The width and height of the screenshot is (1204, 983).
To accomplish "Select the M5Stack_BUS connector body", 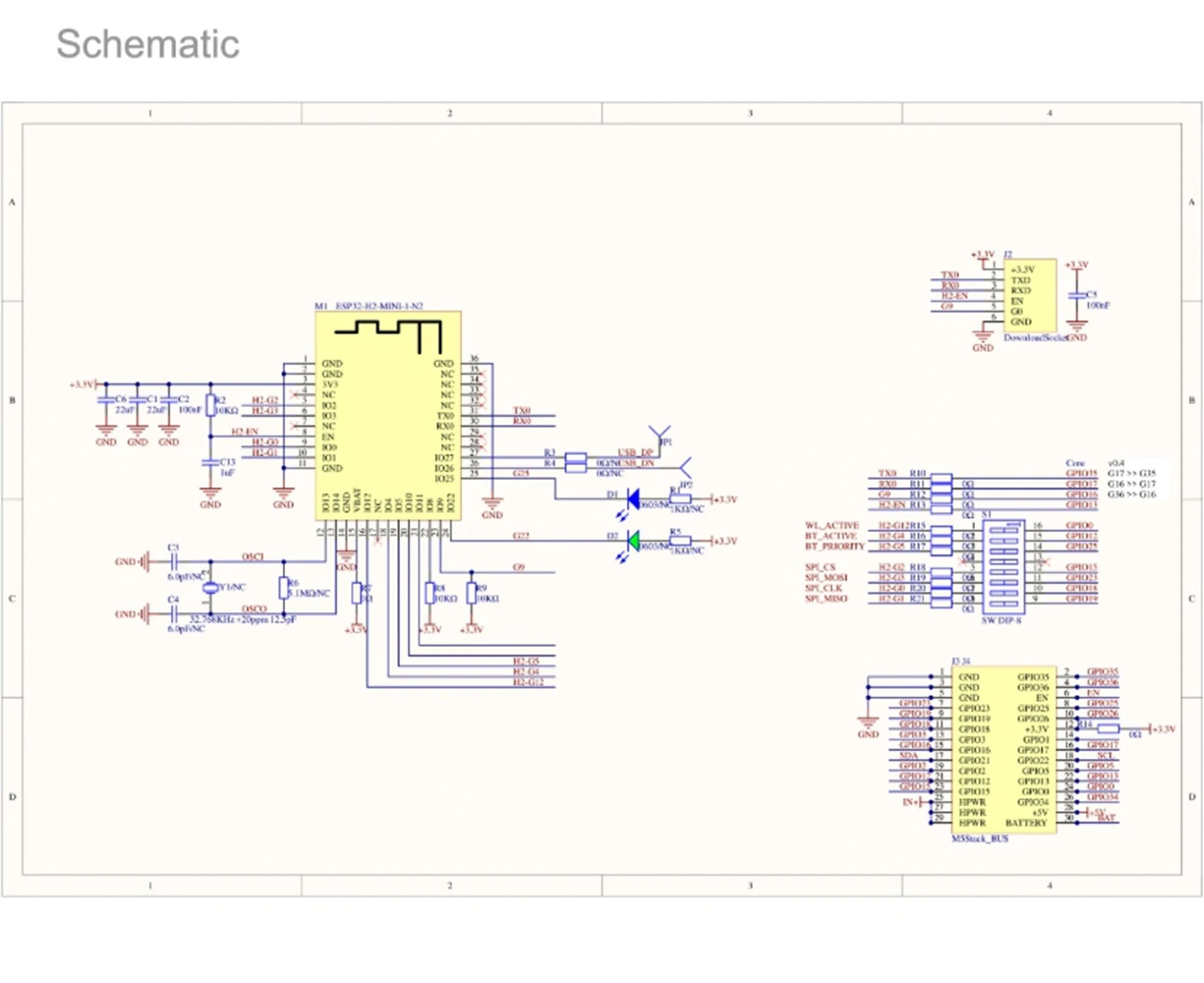I will tap(1003, 750).
